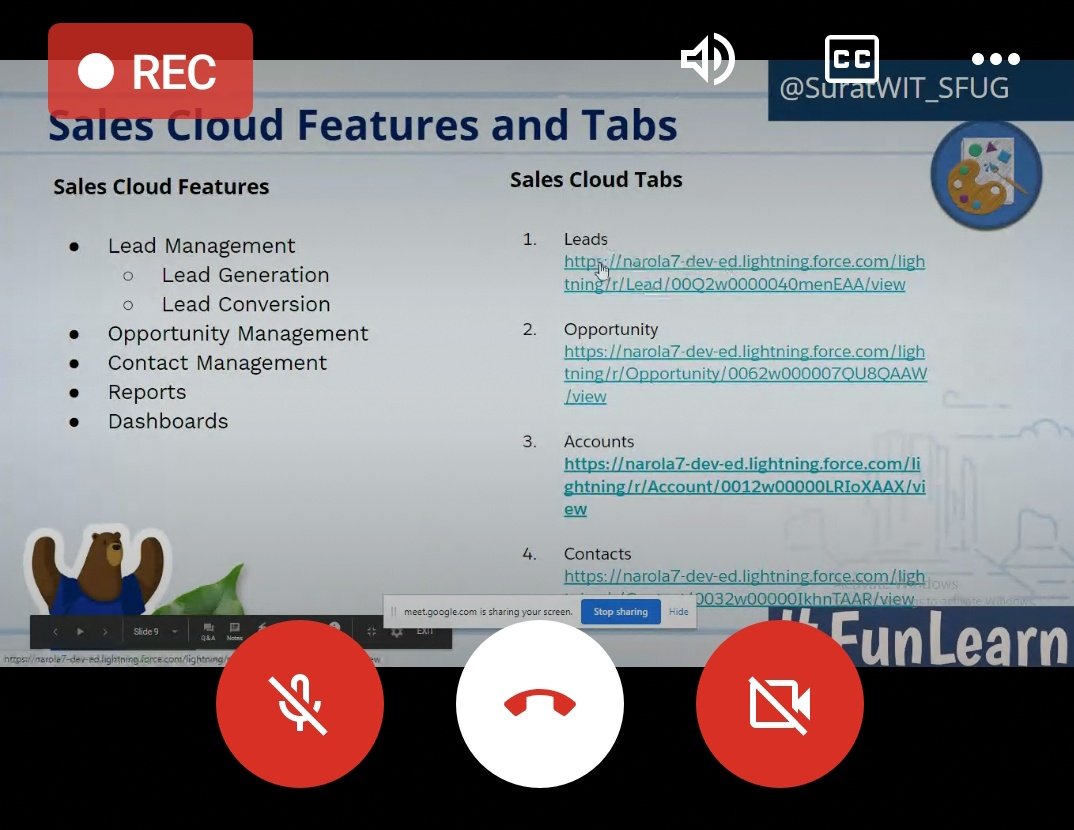This screenshot has height=830, width=1074.
Task: Mute the microphone in the call
Action: 300,703
